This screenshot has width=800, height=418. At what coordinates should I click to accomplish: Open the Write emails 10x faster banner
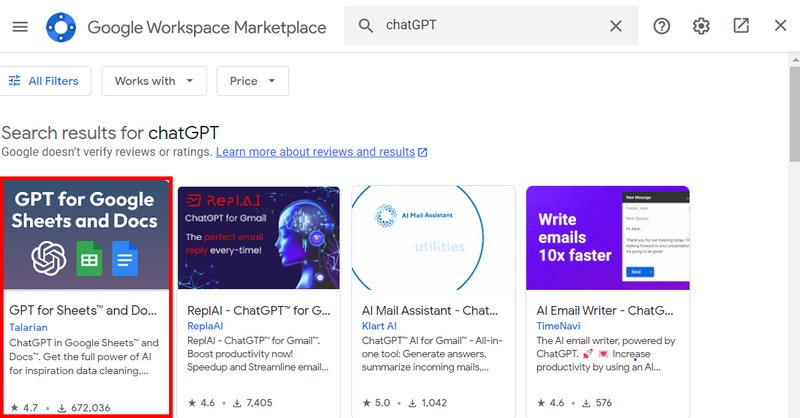[608, 238]
